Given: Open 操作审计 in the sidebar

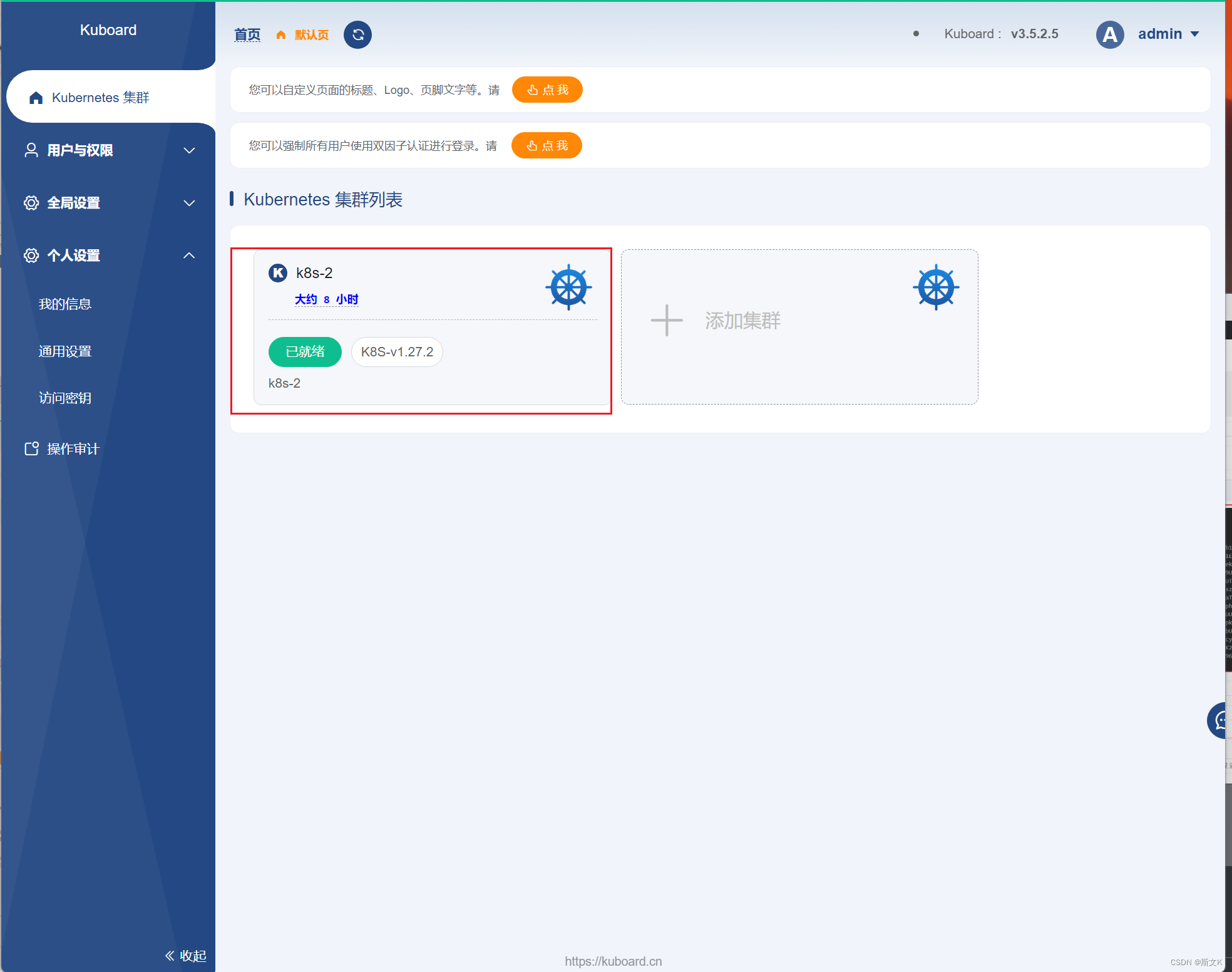Looking at the screenshot, I should (x=73, y=448).
